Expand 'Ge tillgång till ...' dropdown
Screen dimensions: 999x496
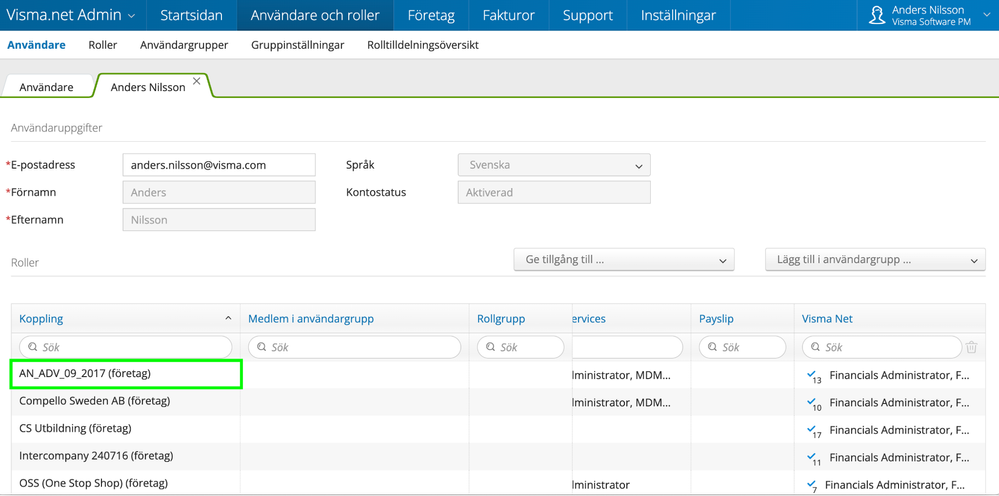point(624,260)
